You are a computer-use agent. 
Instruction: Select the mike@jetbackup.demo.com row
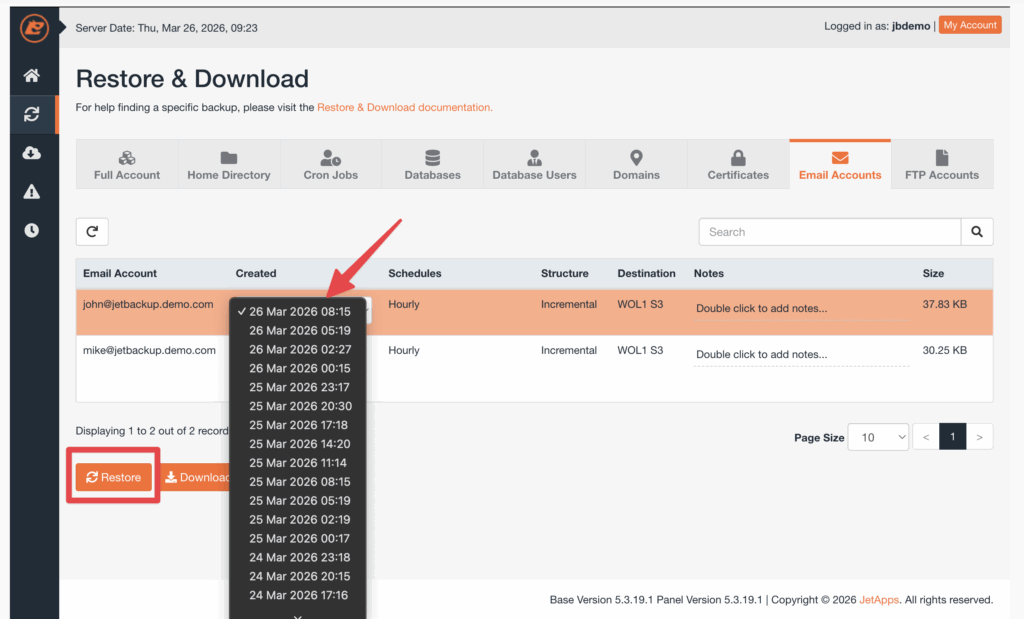click(150, 351)
